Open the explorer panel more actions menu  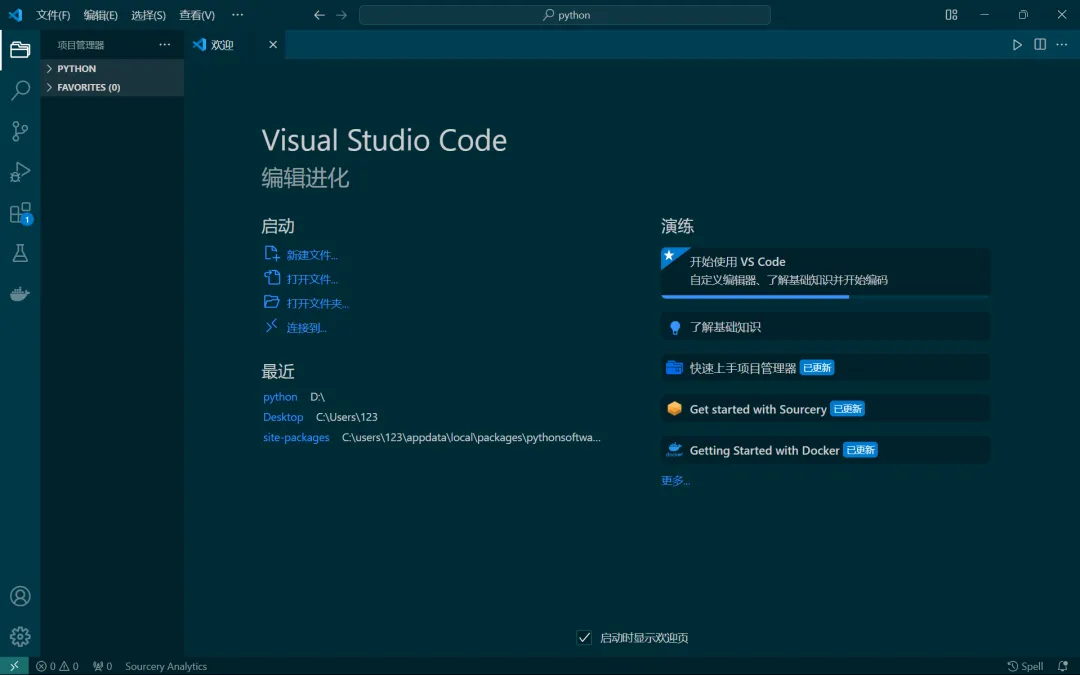(165, 45)
